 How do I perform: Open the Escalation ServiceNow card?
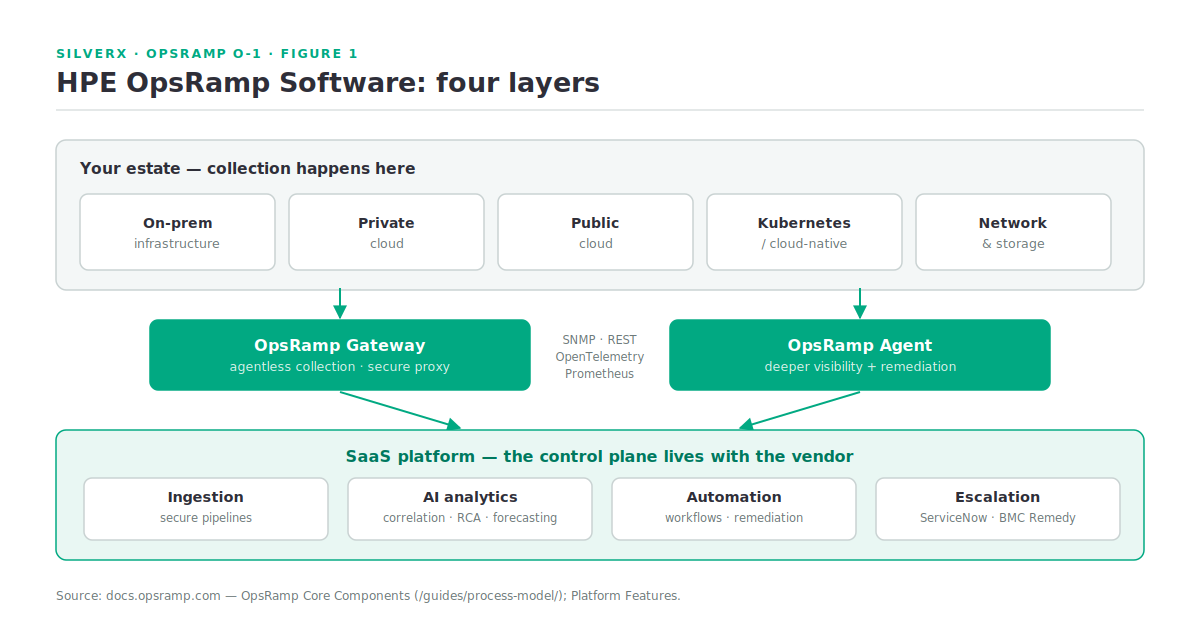(998, 509)
